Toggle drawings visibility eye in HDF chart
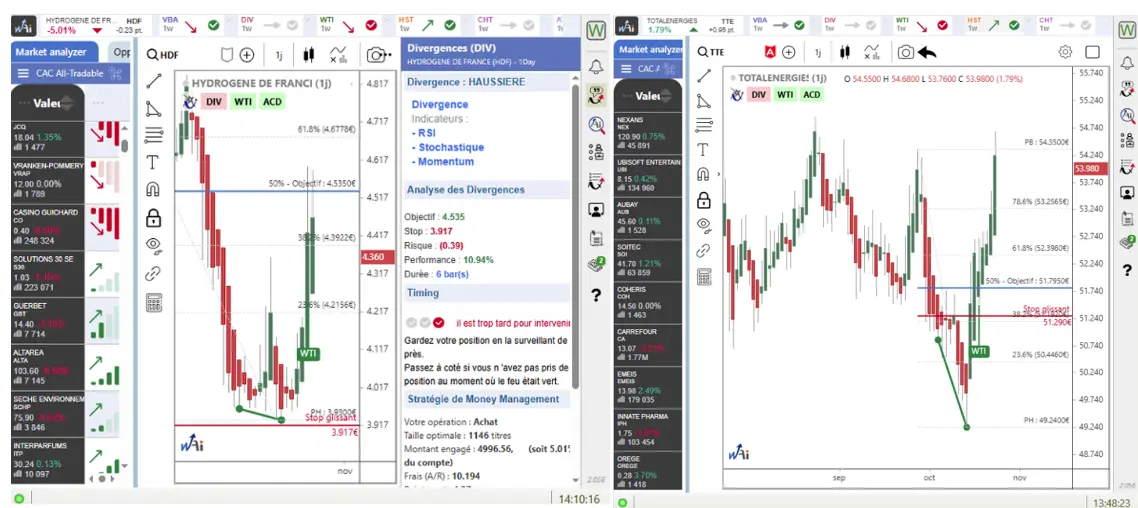The height and width of the screenshot is (508, 1138). coord(153,245)
